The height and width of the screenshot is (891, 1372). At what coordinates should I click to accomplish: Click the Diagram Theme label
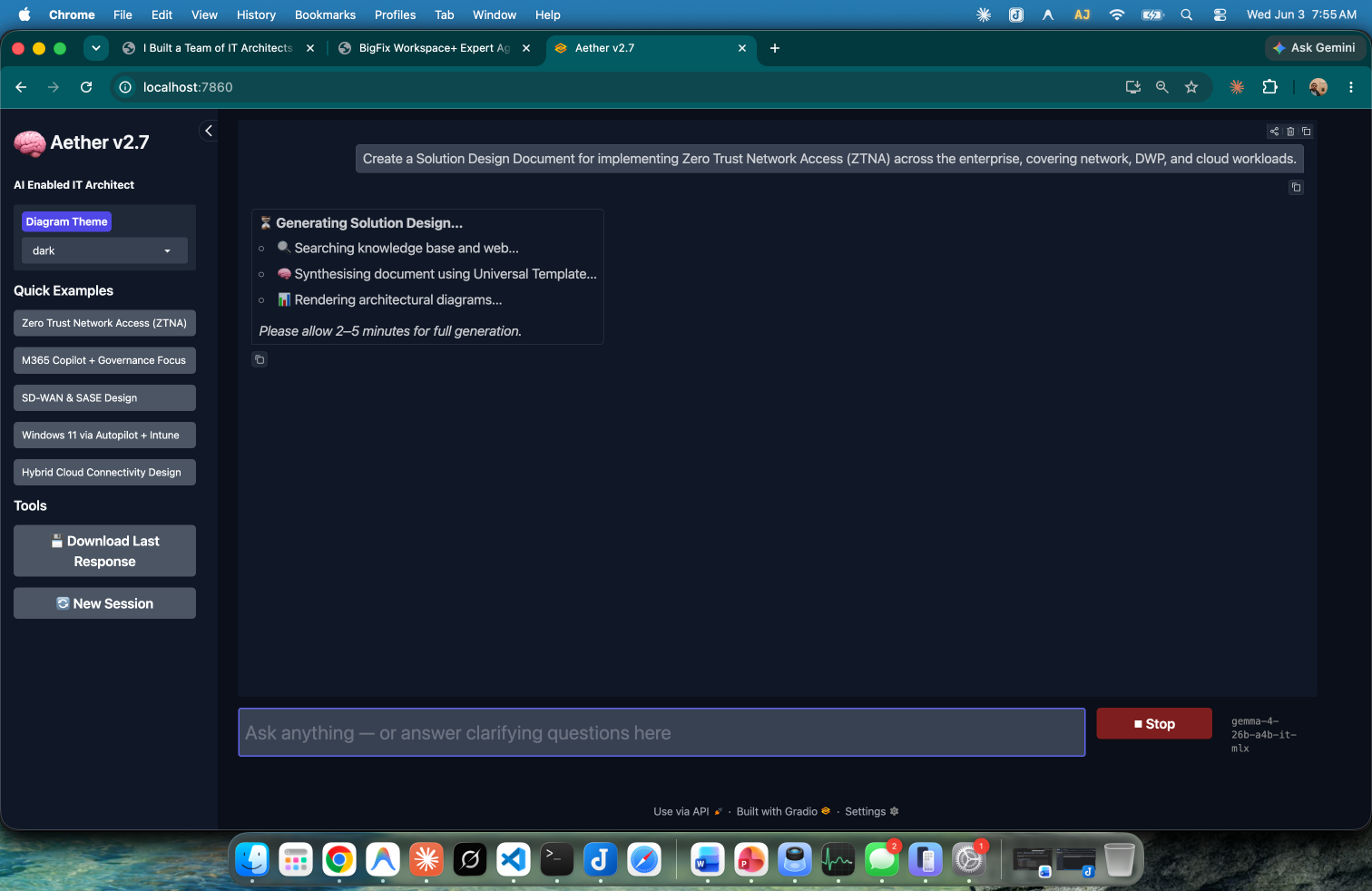click(67, 221)
